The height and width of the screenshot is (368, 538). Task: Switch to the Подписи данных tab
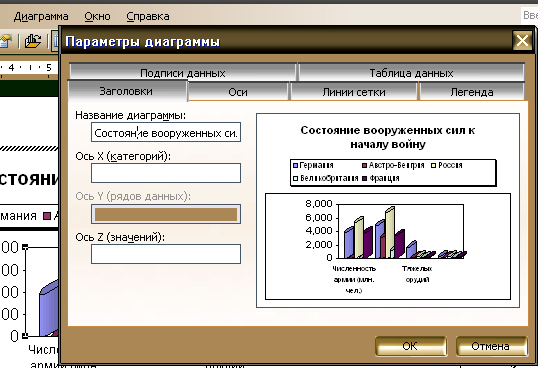click(x=183, y=73)
